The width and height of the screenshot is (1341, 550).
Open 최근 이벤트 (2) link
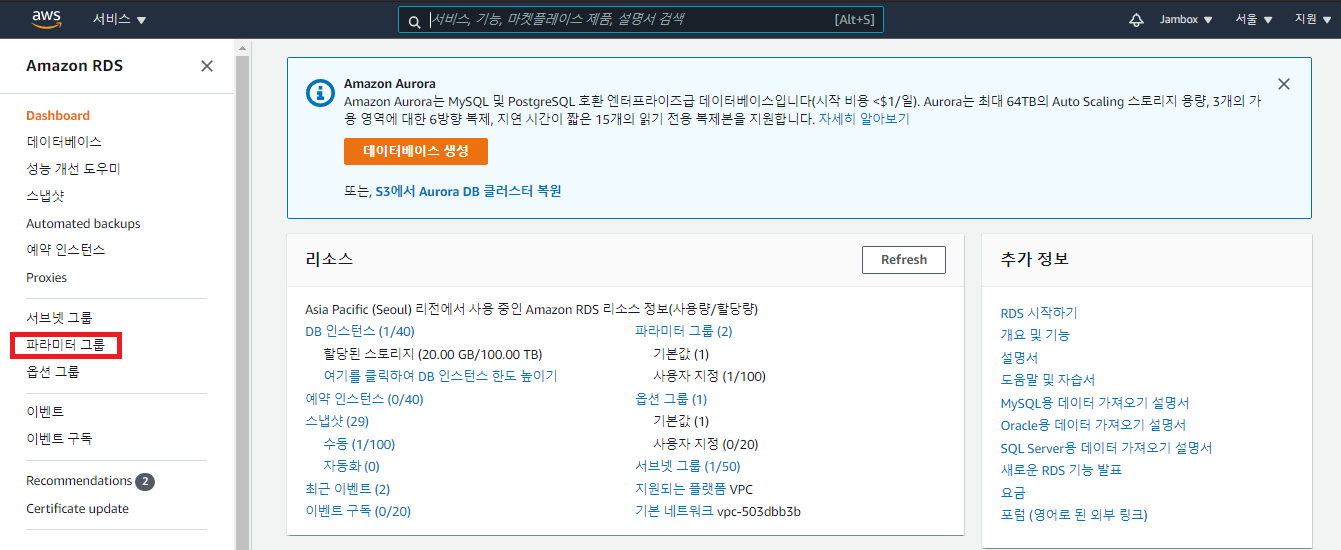[347, 489]
